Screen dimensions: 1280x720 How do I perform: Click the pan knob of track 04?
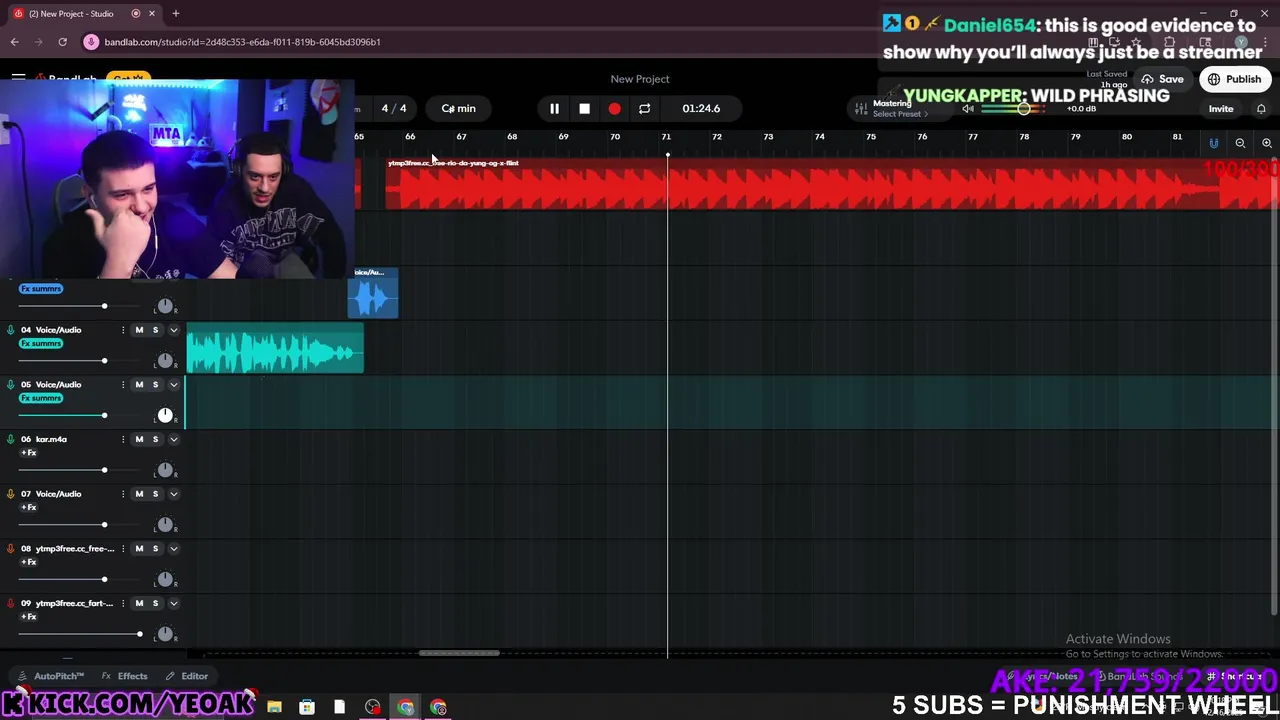pos(165,360)
